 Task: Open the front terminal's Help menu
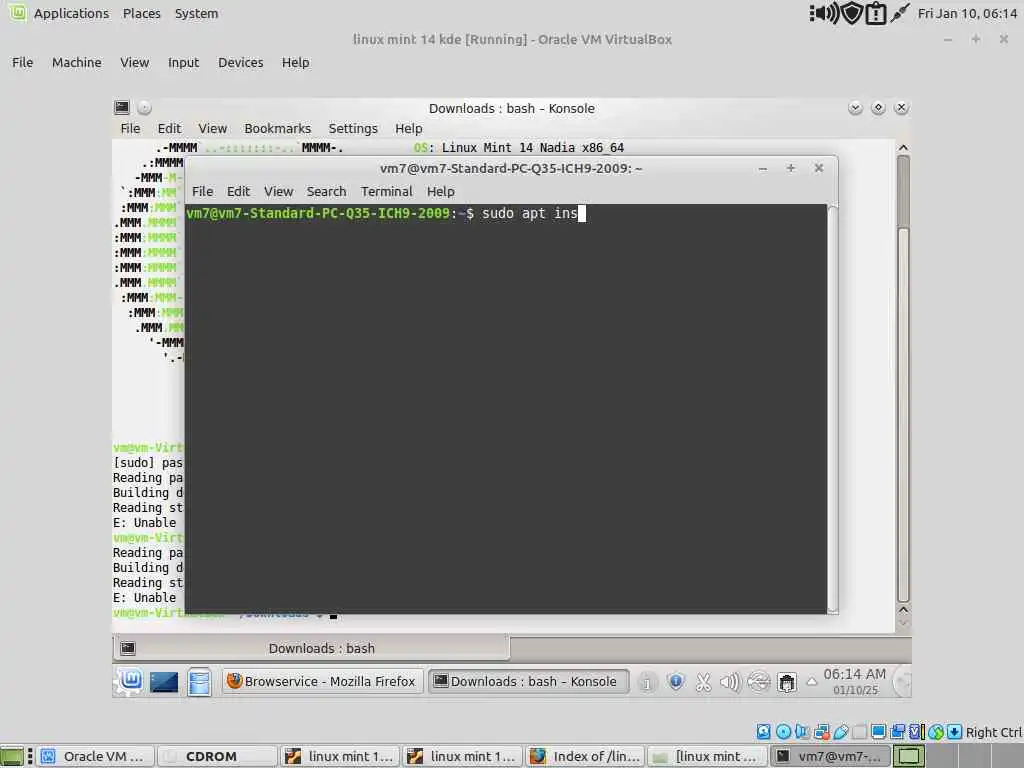441,191
